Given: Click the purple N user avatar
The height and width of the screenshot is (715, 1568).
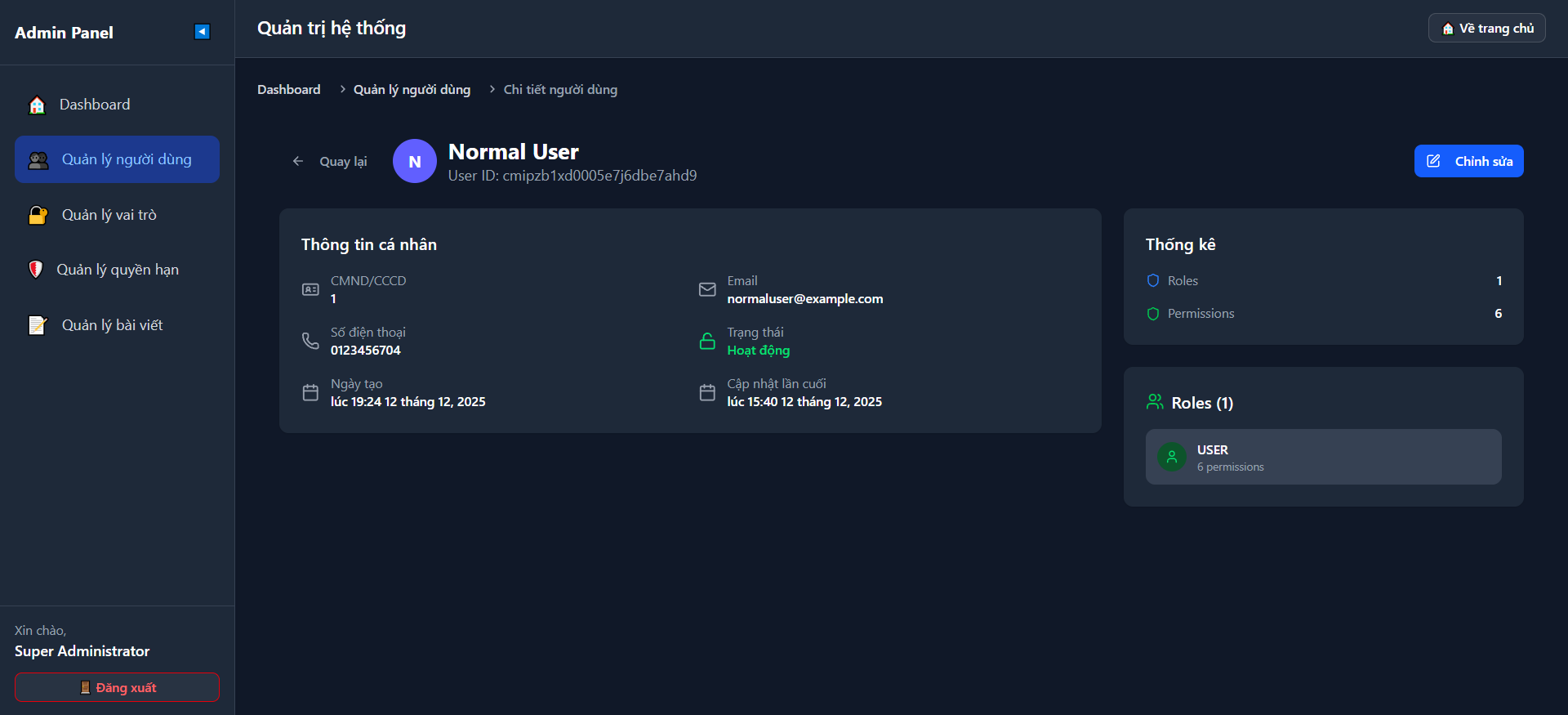Looking at the screenshot, I should click(x=414, y=162).
